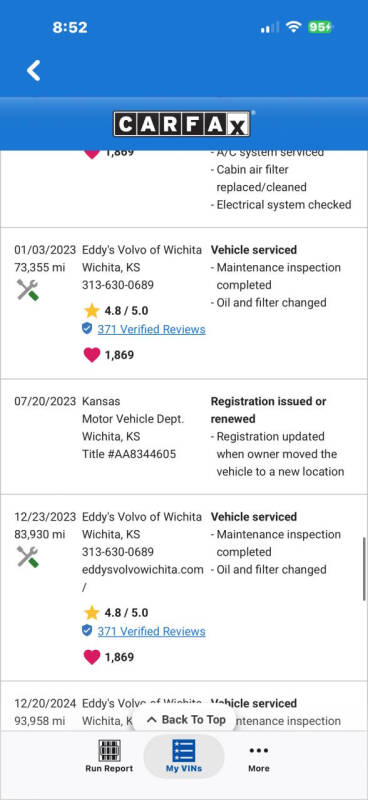
Task: Select the 07/20/2023 registration record
Action: pyautogui.click(x=184, y=436)
